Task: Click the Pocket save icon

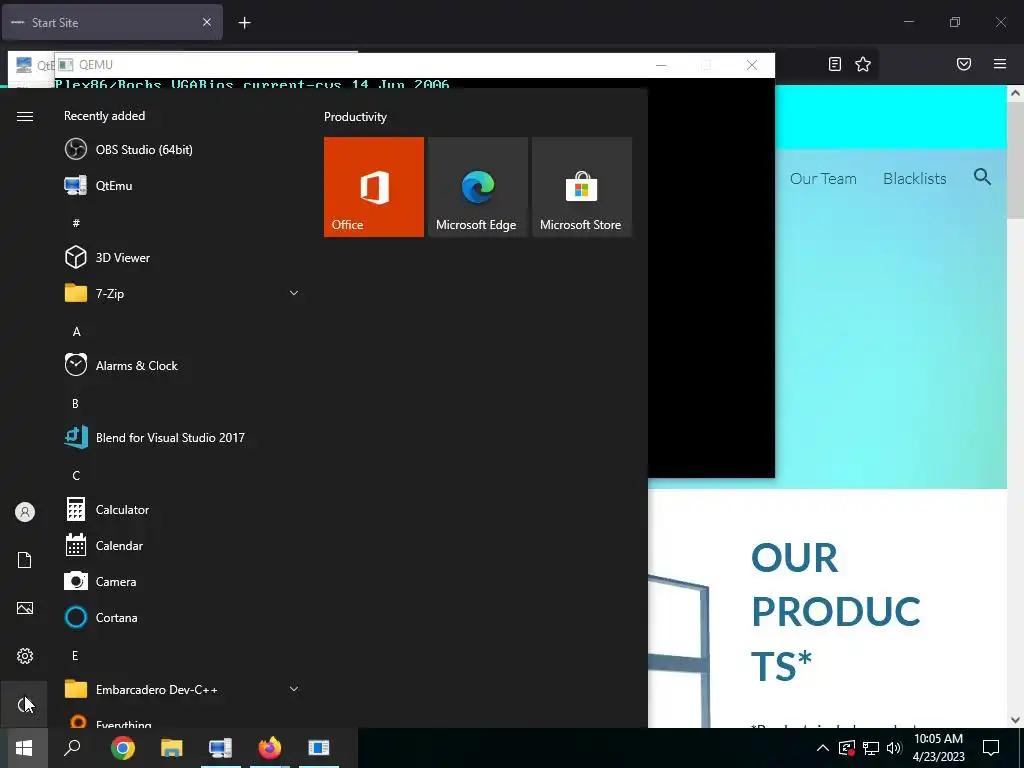Action: pyautogui.click(x=964, y=64)
